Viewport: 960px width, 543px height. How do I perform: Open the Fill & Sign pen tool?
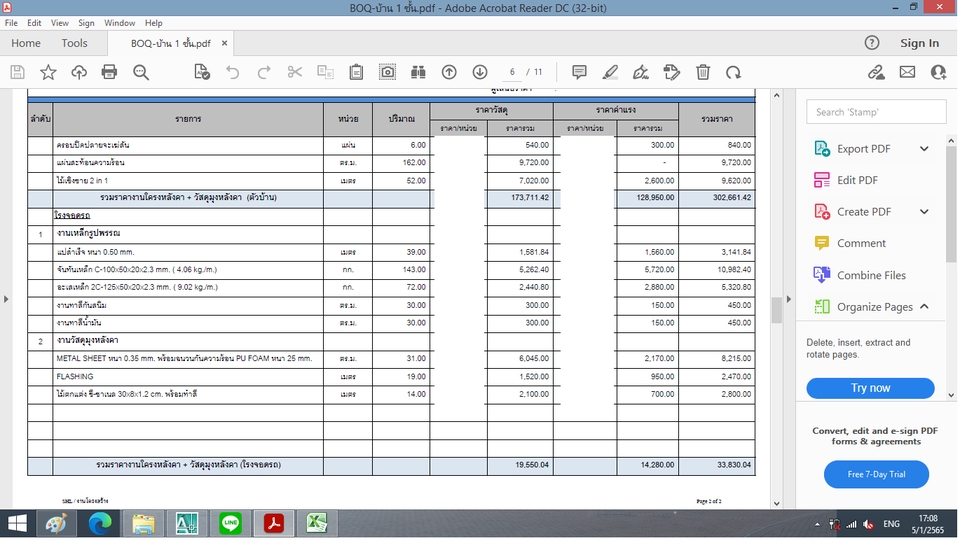[x=640, y=72]
